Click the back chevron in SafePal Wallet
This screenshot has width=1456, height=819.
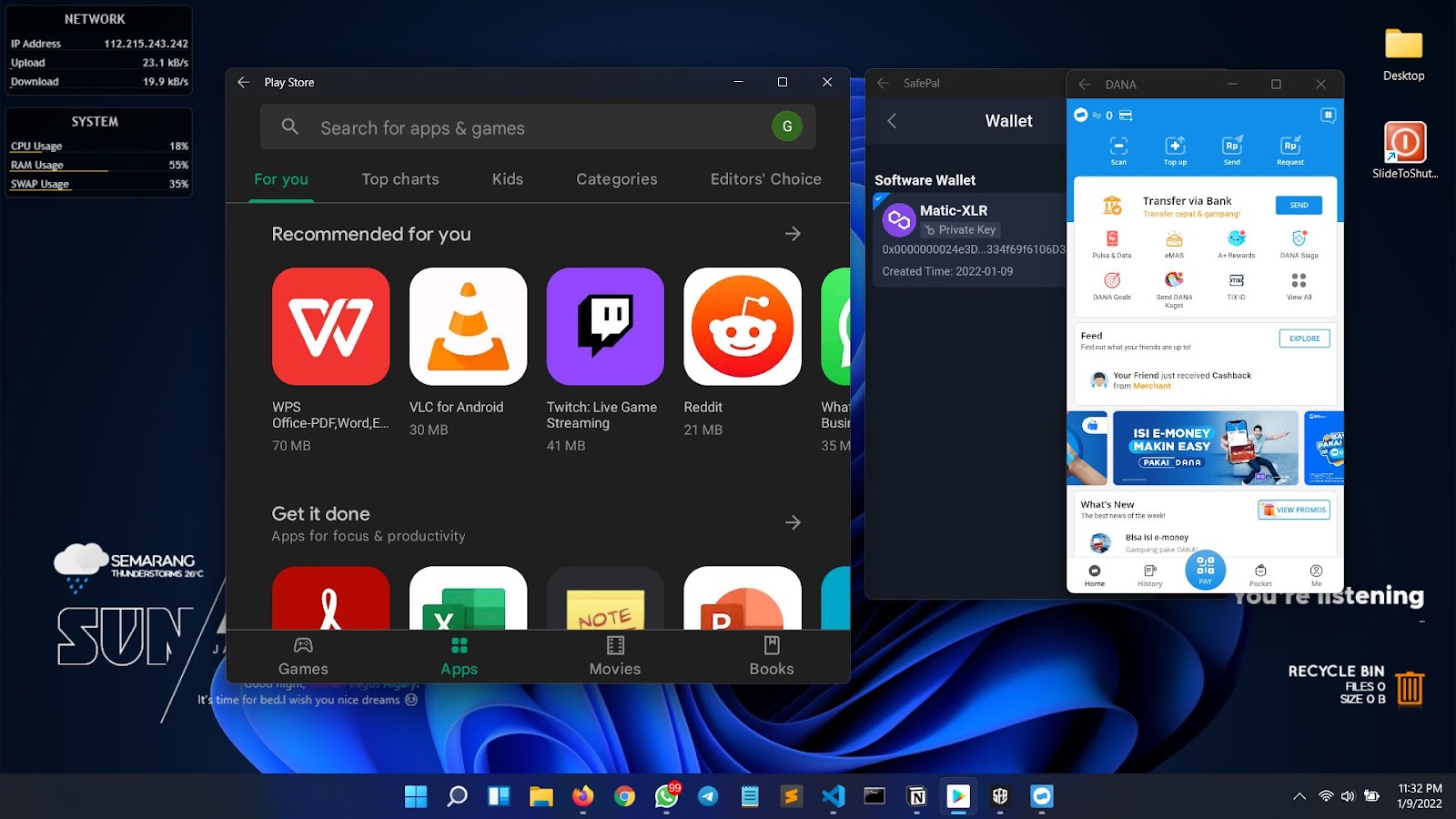(x=892, y=121)
